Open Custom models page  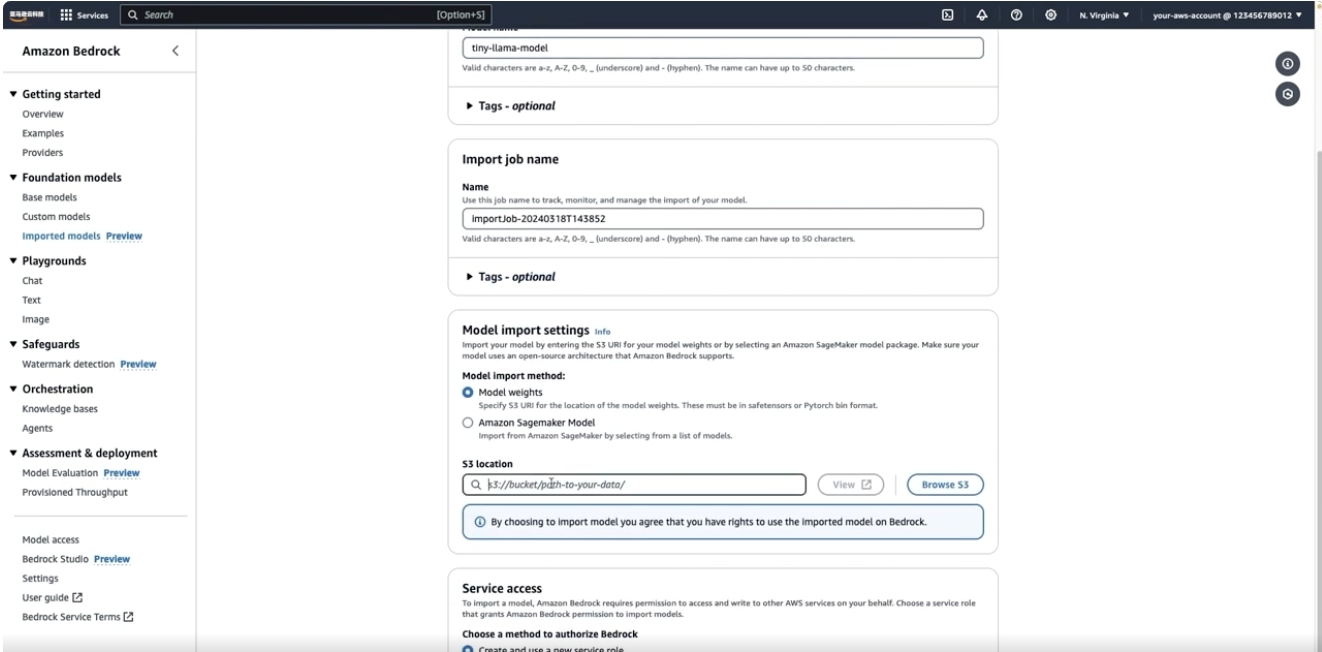[x=56, y=217]
